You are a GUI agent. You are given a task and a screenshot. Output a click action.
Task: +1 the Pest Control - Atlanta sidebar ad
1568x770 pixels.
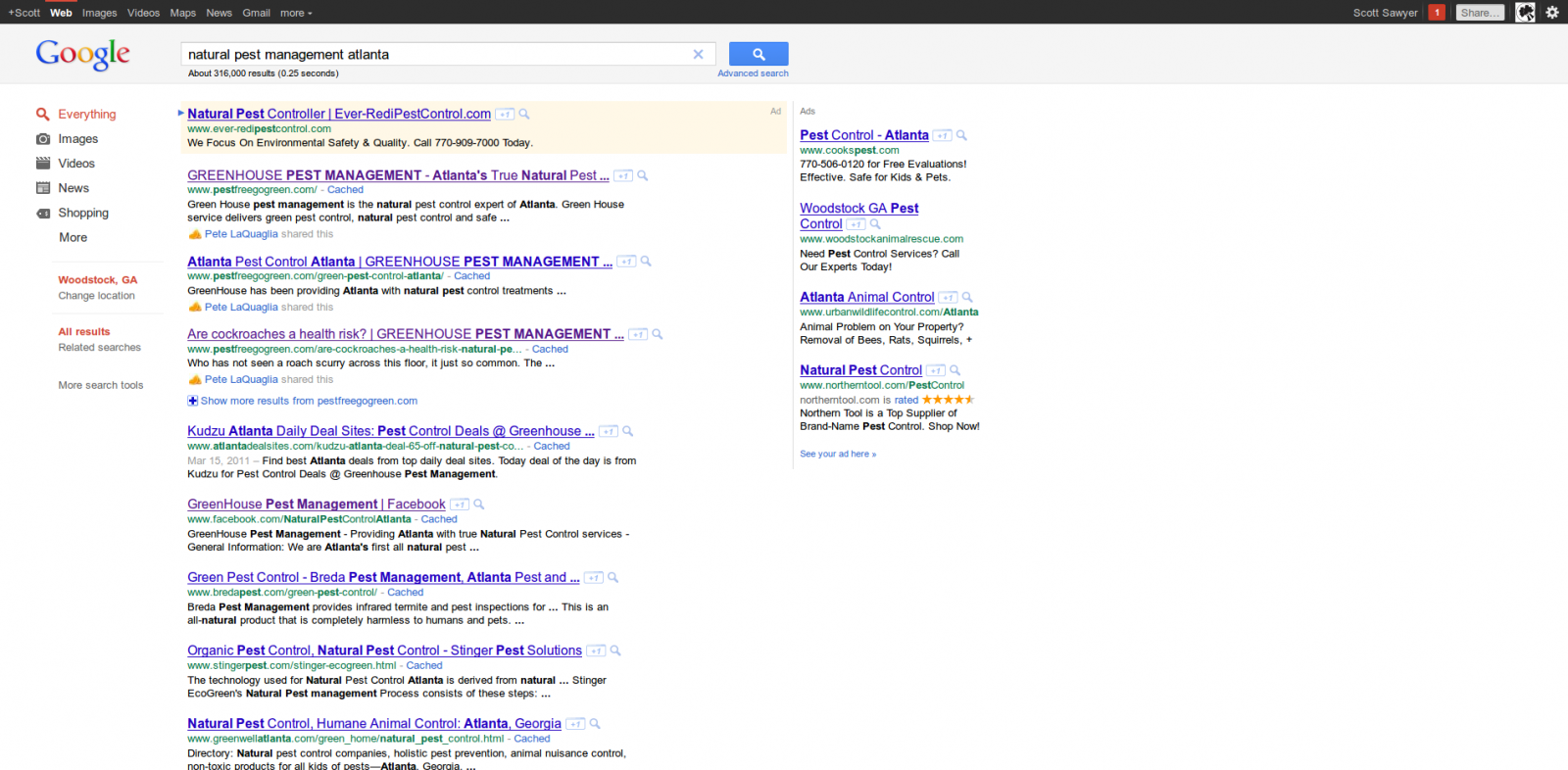[x=943, y=136]
